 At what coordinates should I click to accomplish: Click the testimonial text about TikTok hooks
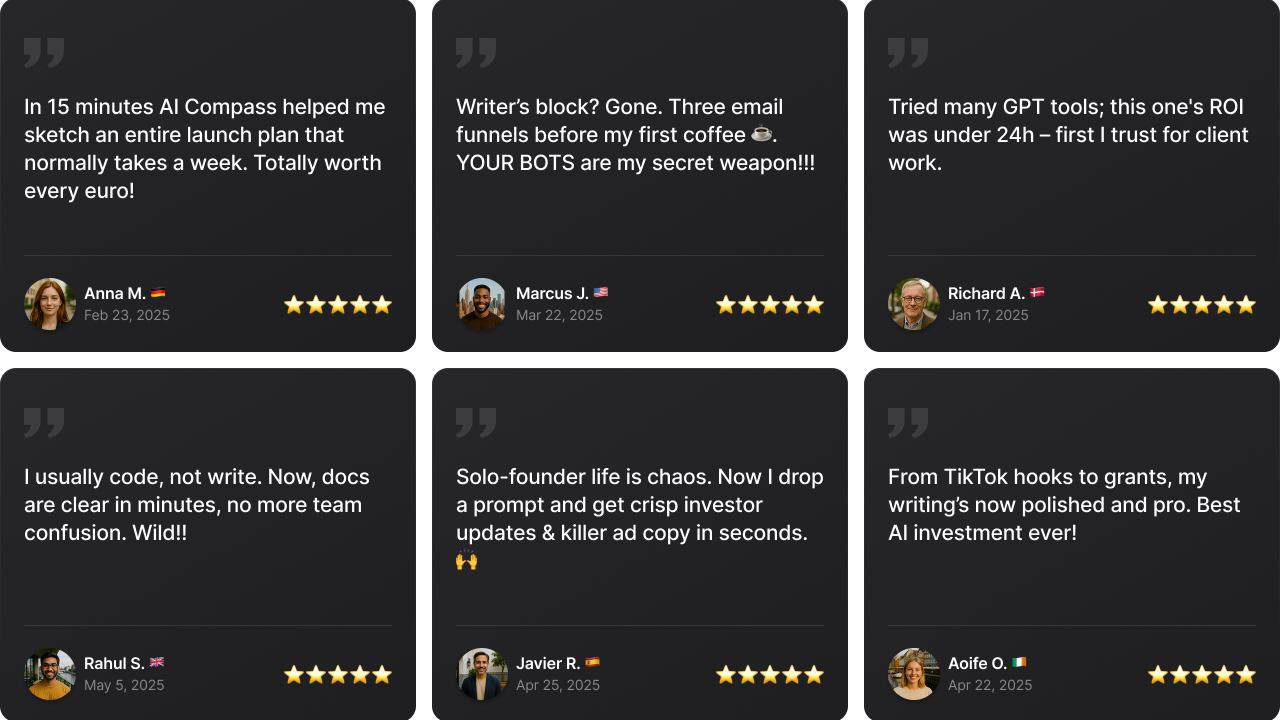[x=1064, y=505]
